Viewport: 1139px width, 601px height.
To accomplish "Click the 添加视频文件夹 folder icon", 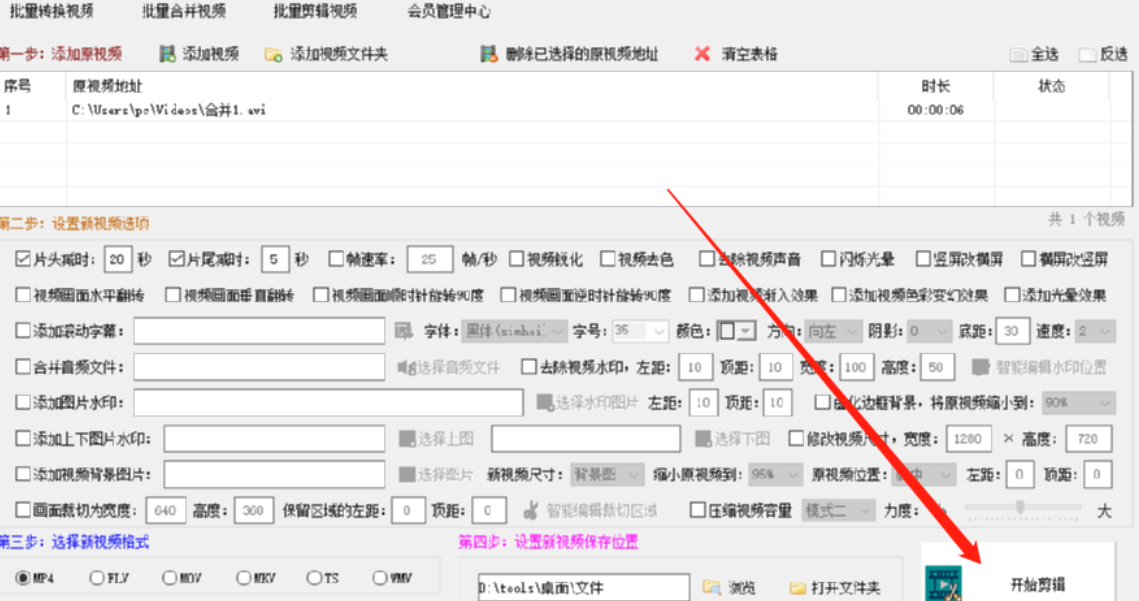I will (273, 55).
